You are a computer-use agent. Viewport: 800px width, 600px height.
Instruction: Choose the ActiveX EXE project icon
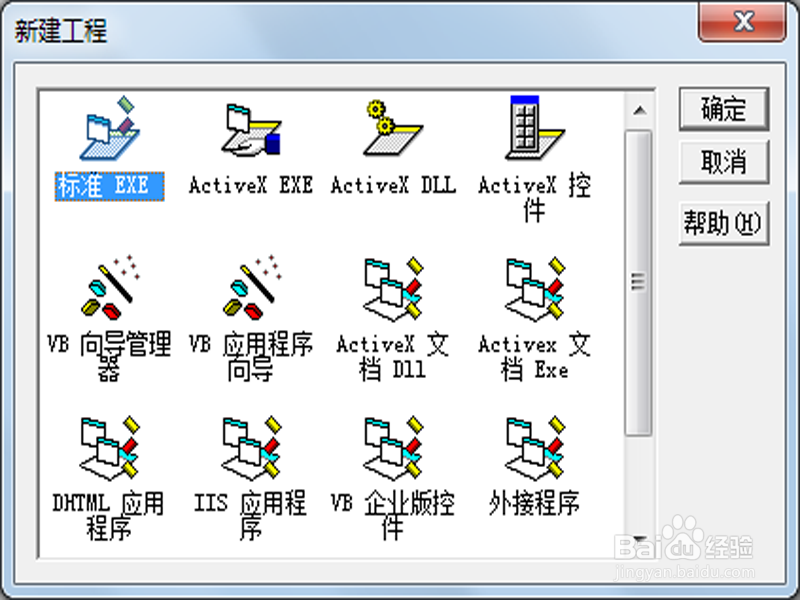[x=251, y=130]
